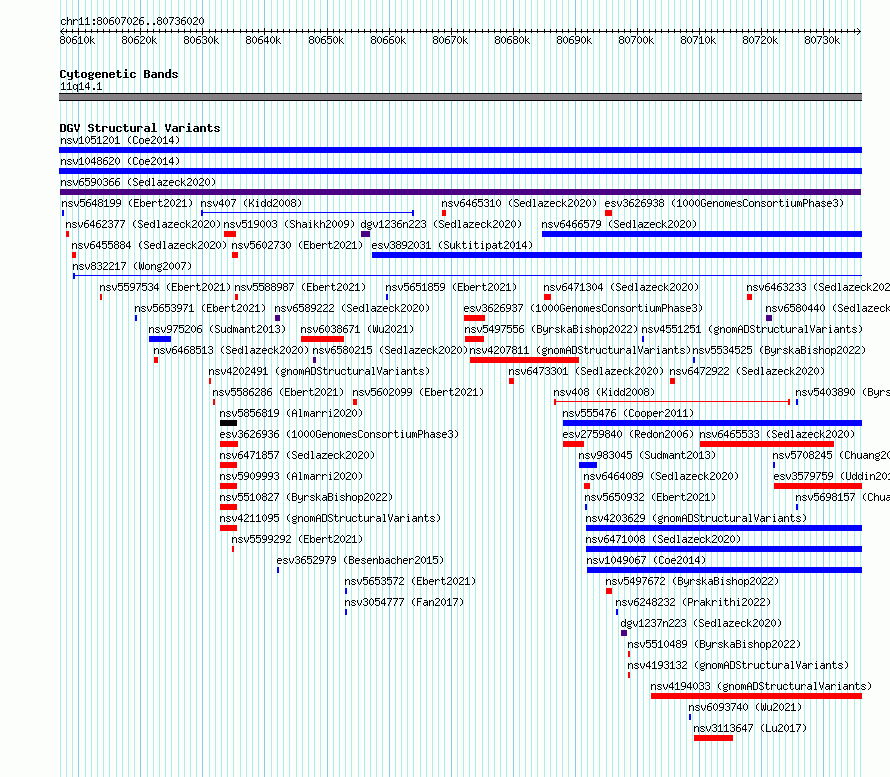Select the nsv983045 (Sudmant2013) blue bar
Viewport: 890px width, 777px height.
(x=588, y=465)
